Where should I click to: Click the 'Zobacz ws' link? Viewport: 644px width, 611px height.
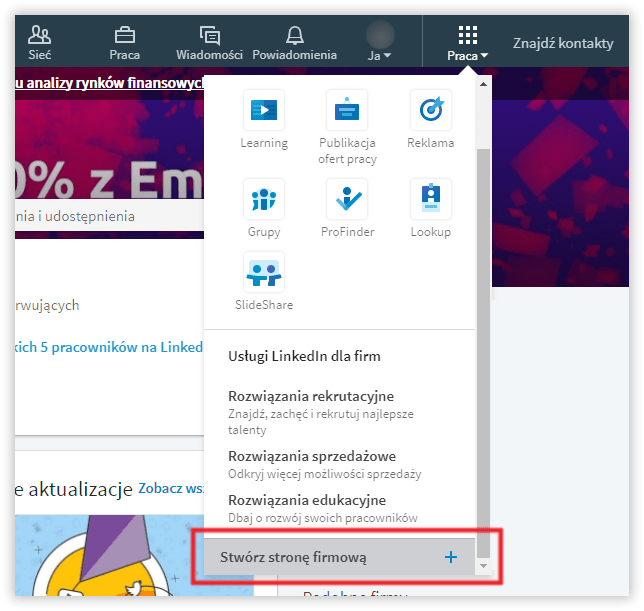point(171,488)
